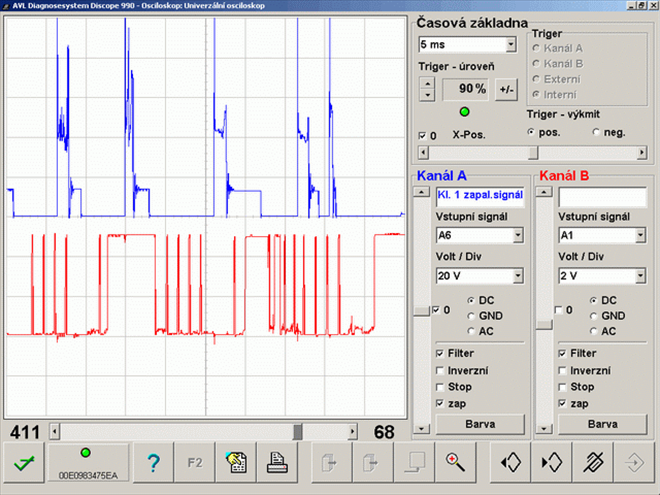Click the F2 toolbar button
The image size is (660, 495).
(x=194, y=463)
